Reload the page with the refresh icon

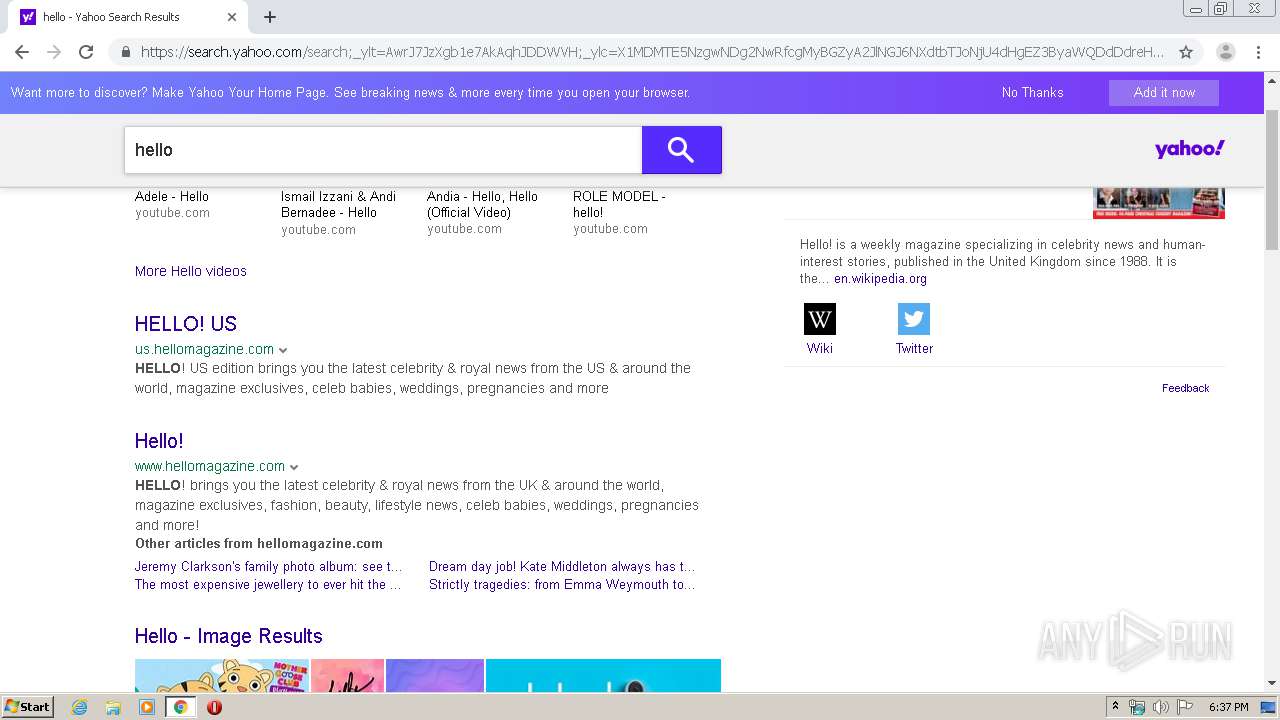pos(86,52)
